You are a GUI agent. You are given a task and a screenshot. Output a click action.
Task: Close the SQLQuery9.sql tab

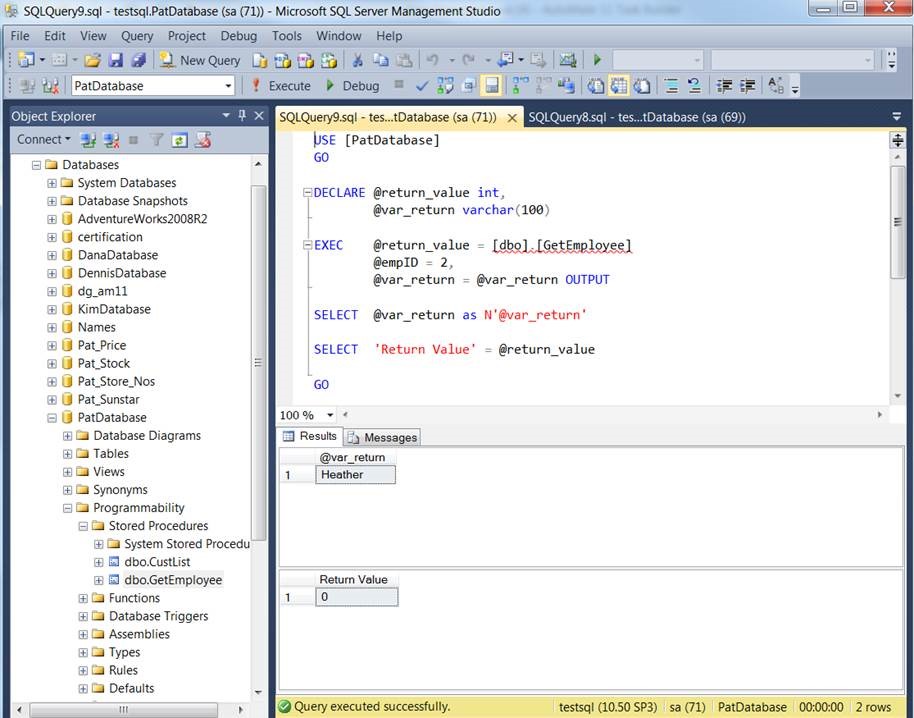(512, 118)
